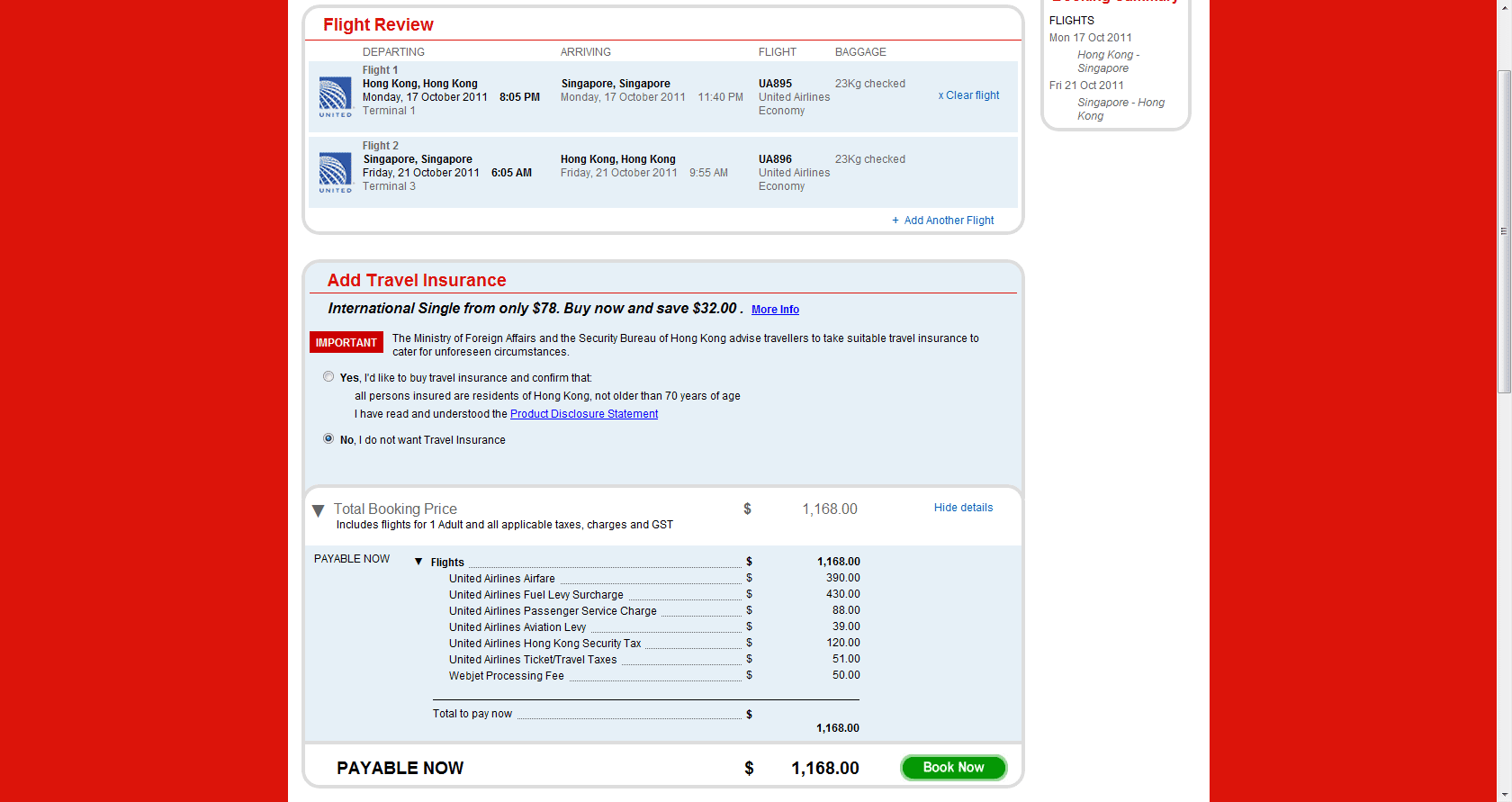Click the Flight Review heading
1512x802 pixels.
coord(378,25)
